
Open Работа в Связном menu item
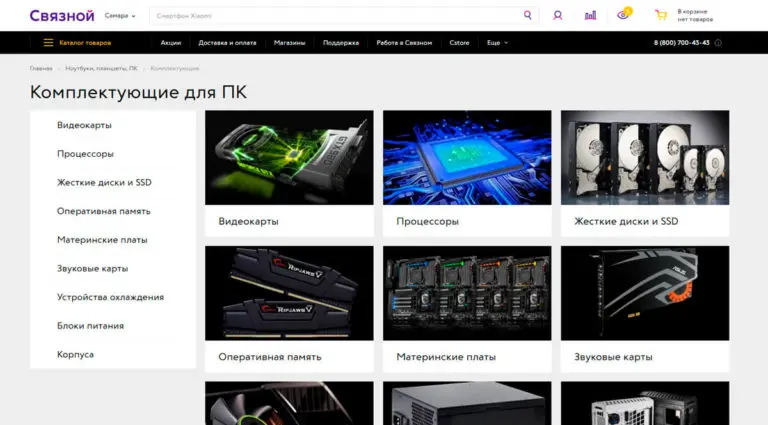(404, 43)
